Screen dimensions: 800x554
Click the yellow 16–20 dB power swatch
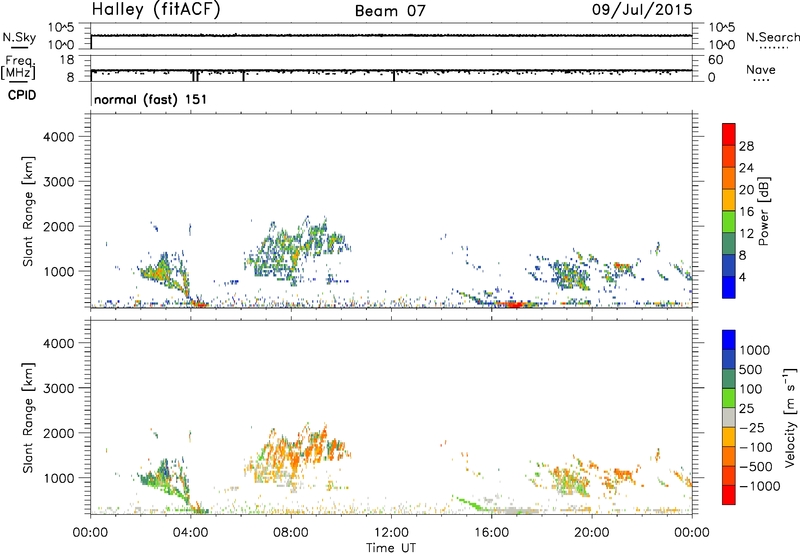click(729, 199)
